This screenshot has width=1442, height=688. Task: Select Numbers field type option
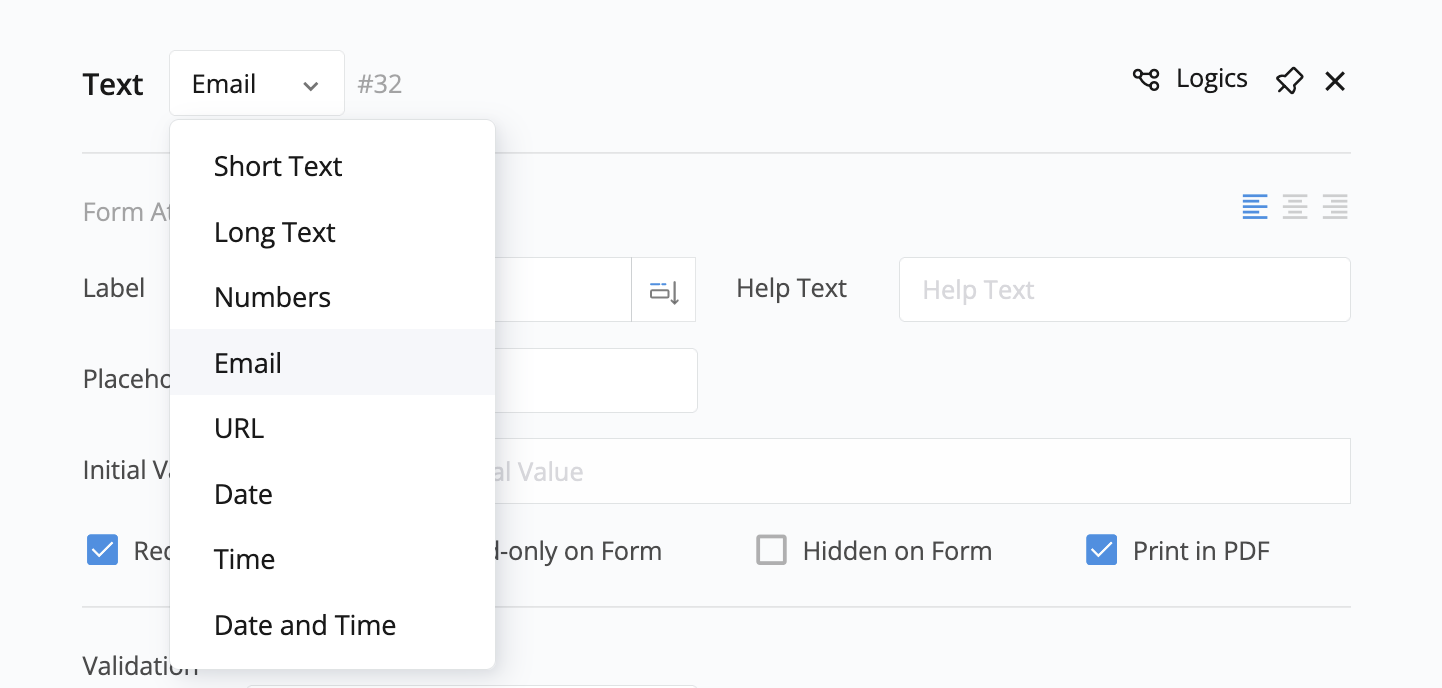click(x=272, y=297)
